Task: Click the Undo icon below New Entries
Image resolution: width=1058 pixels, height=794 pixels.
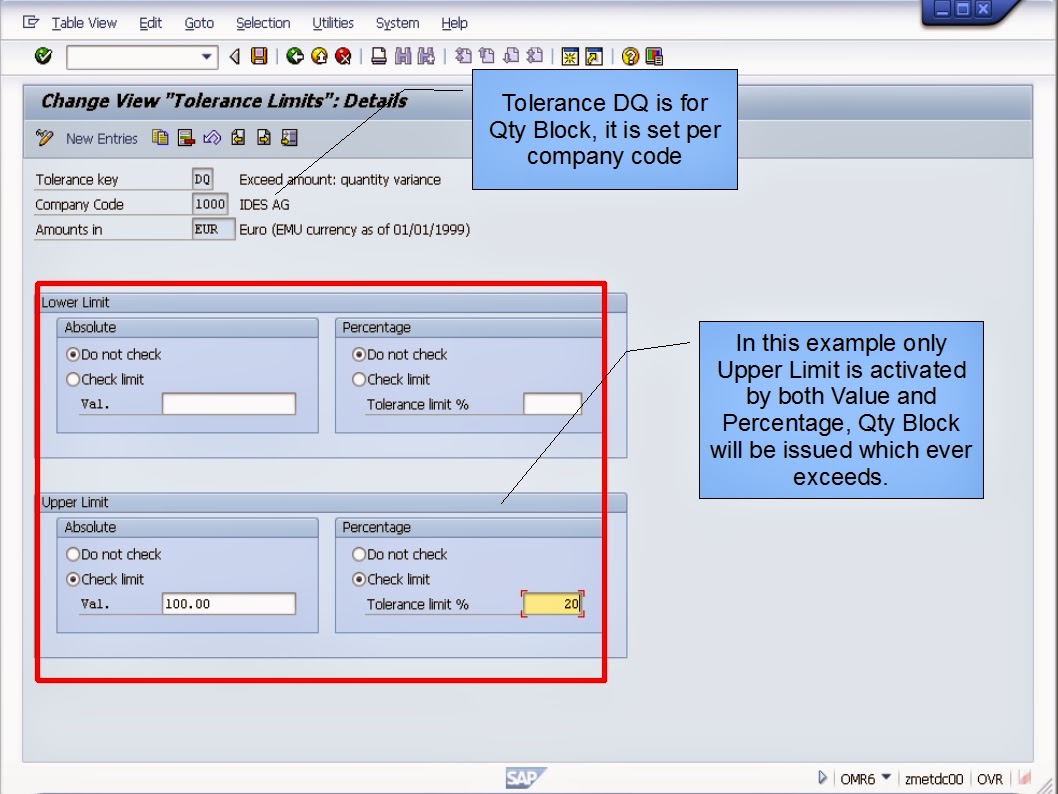Action: 212,137
